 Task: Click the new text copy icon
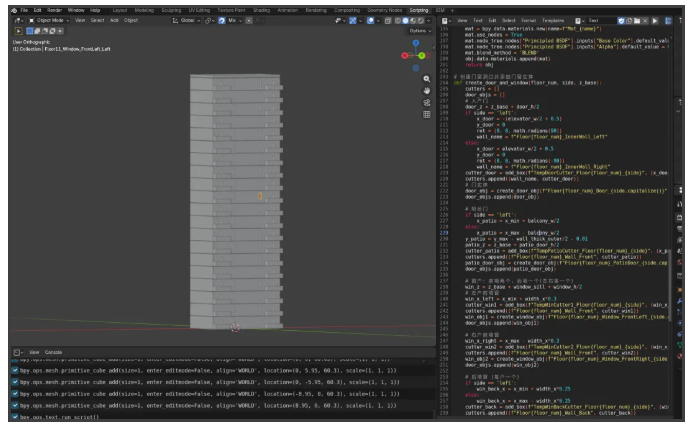point(629,21)
